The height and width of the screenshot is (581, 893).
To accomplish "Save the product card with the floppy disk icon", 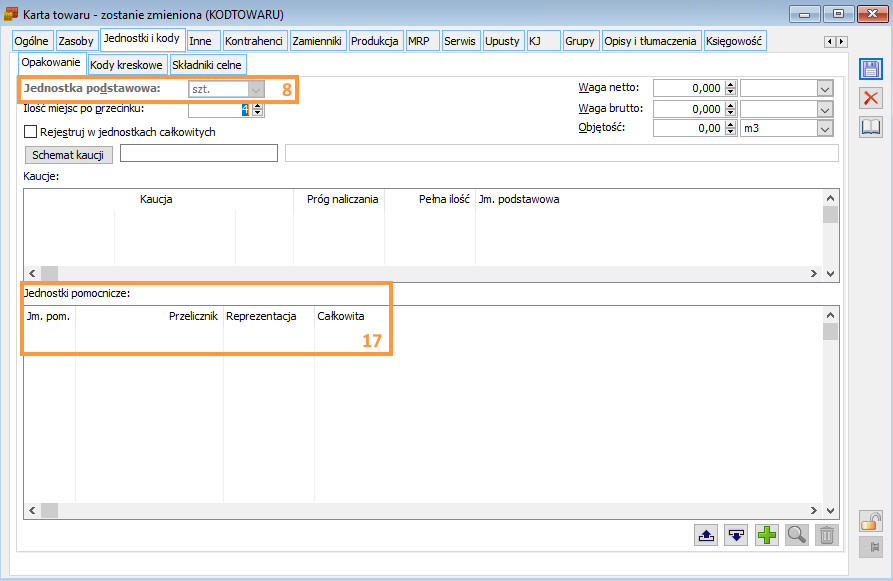I will (871, 69).
